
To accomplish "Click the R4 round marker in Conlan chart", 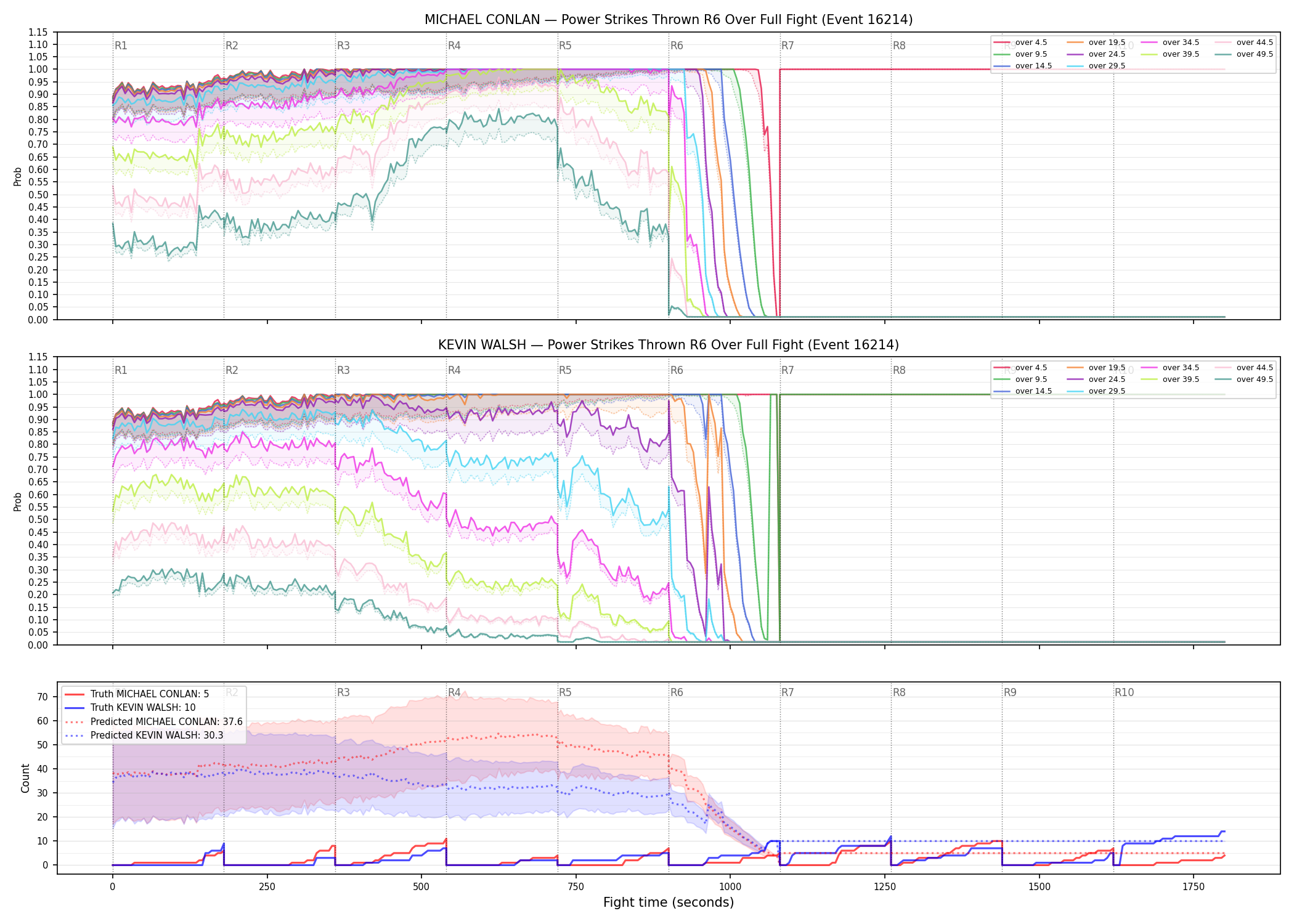I will (x=454, y=46).
